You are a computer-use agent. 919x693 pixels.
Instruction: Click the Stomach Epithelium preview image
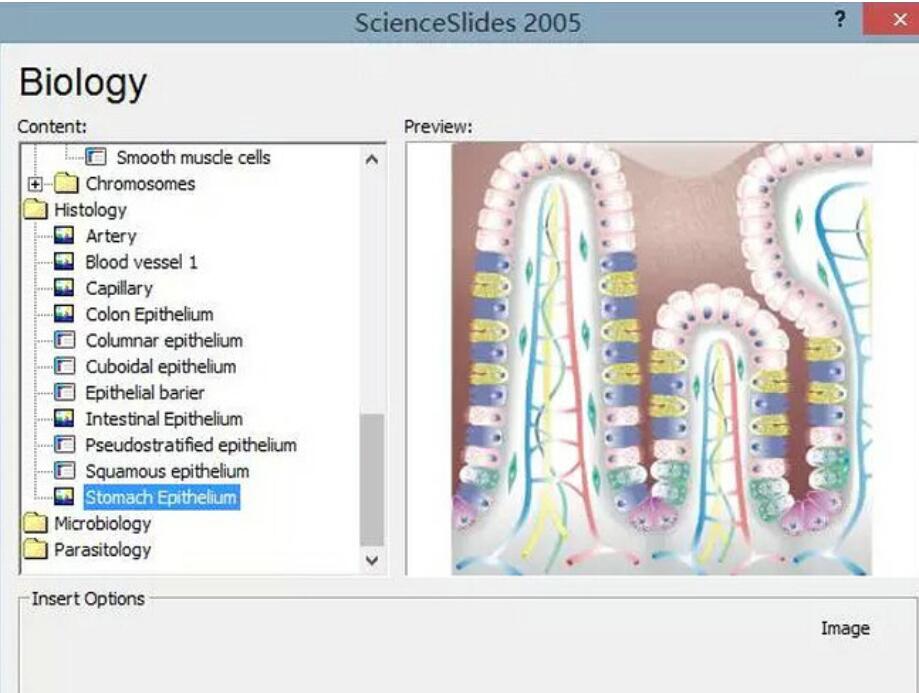pos(661,359)
